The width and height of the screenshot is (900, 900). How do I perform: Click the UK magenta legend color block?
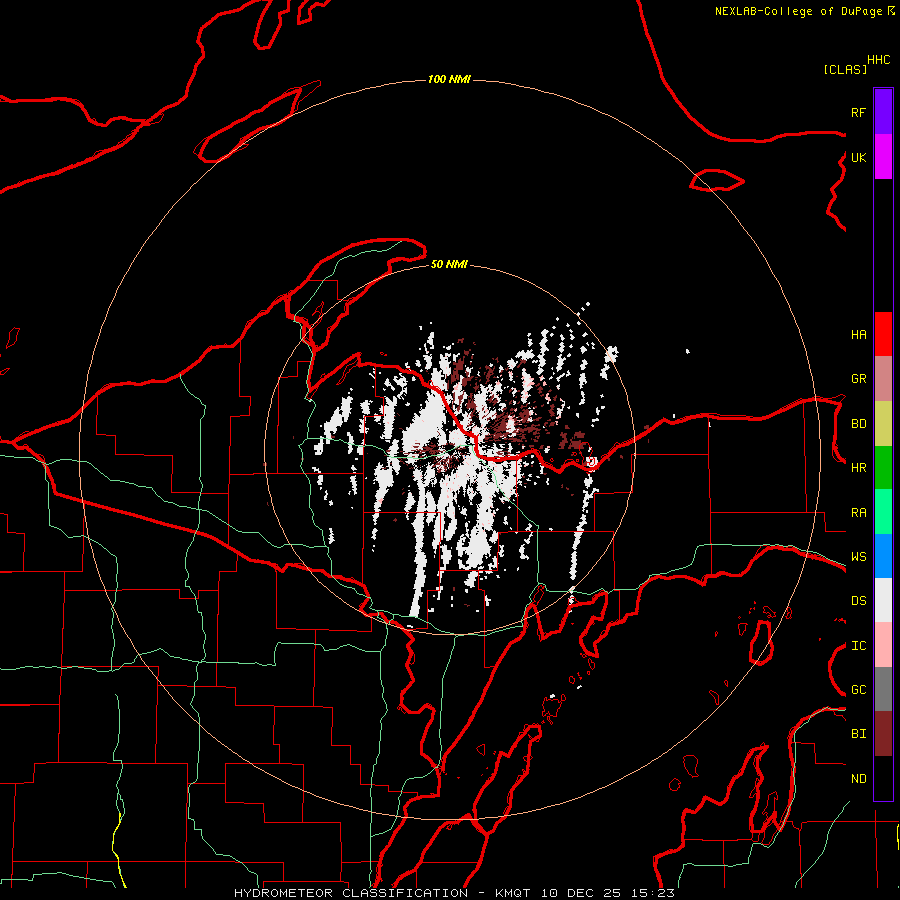click(x=883, y=157)
